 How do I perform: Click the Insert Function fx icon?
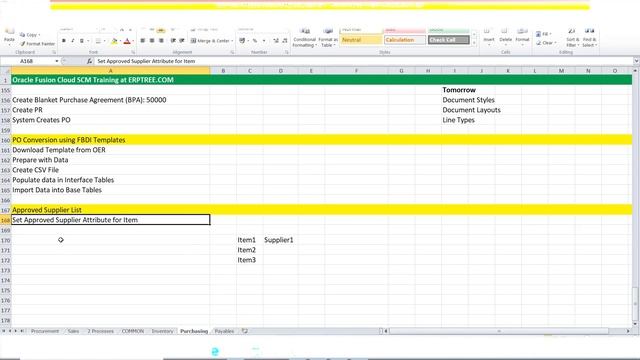(x=89, y=61)
